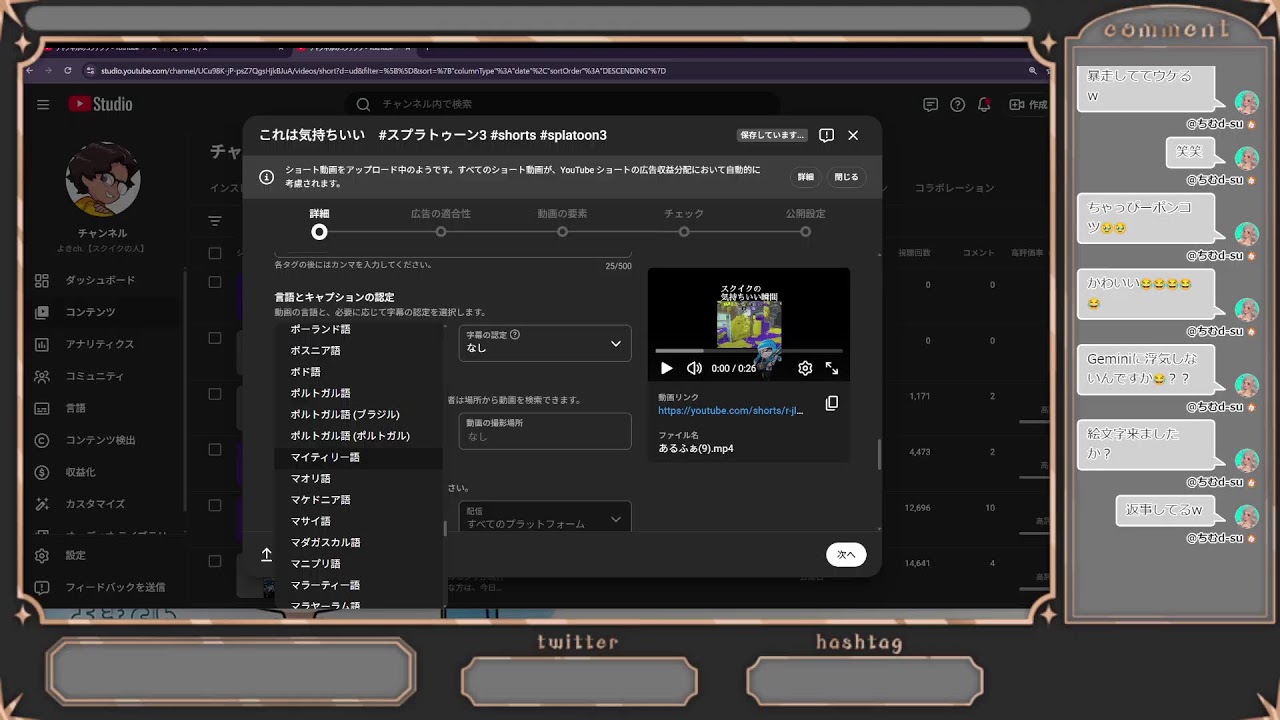Click the channel avatar picture

(103, 180)
